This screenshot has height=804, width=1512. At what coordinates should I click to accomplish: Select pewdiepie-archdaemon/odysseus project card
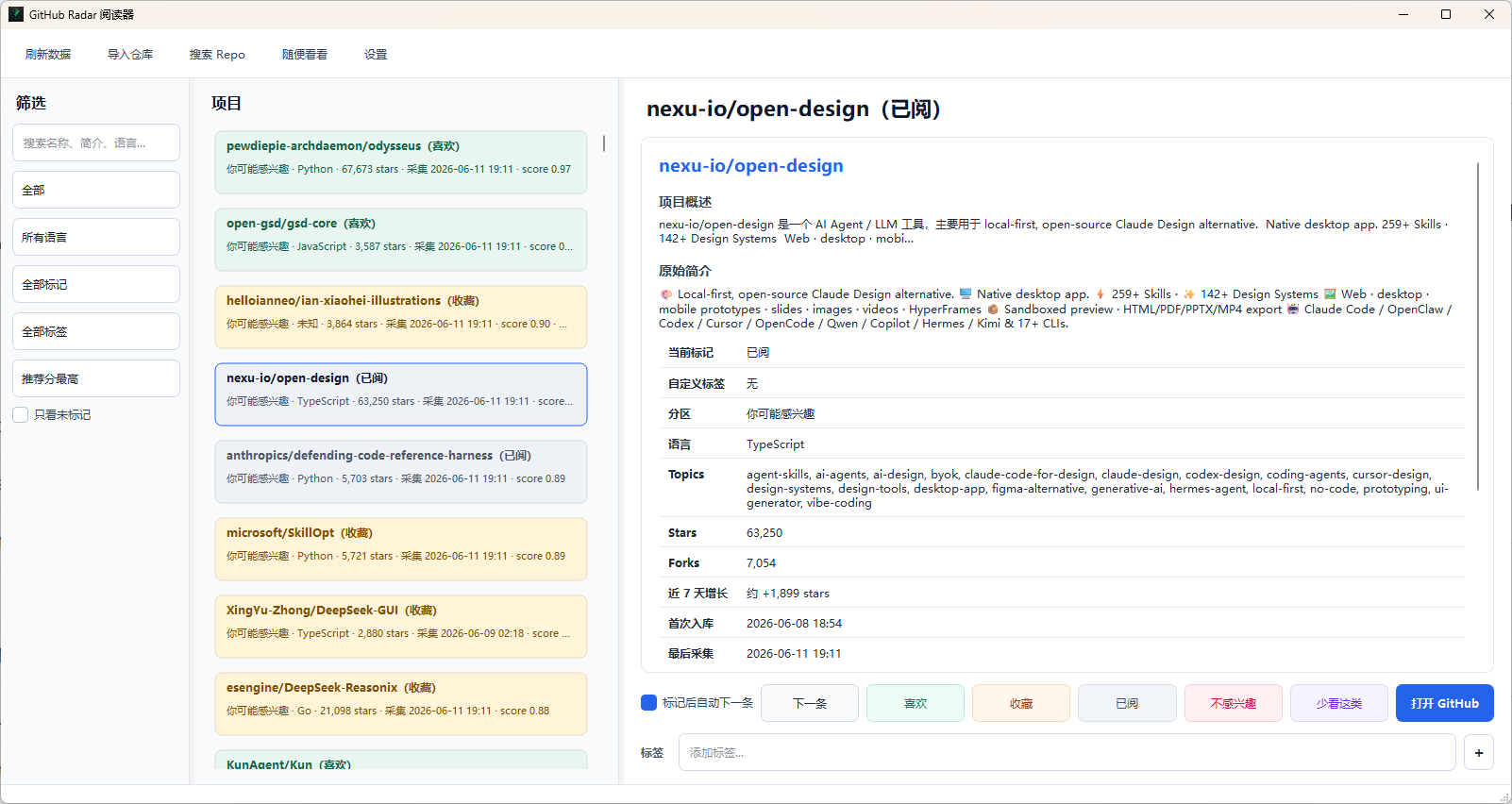click(x=401, y=162)
